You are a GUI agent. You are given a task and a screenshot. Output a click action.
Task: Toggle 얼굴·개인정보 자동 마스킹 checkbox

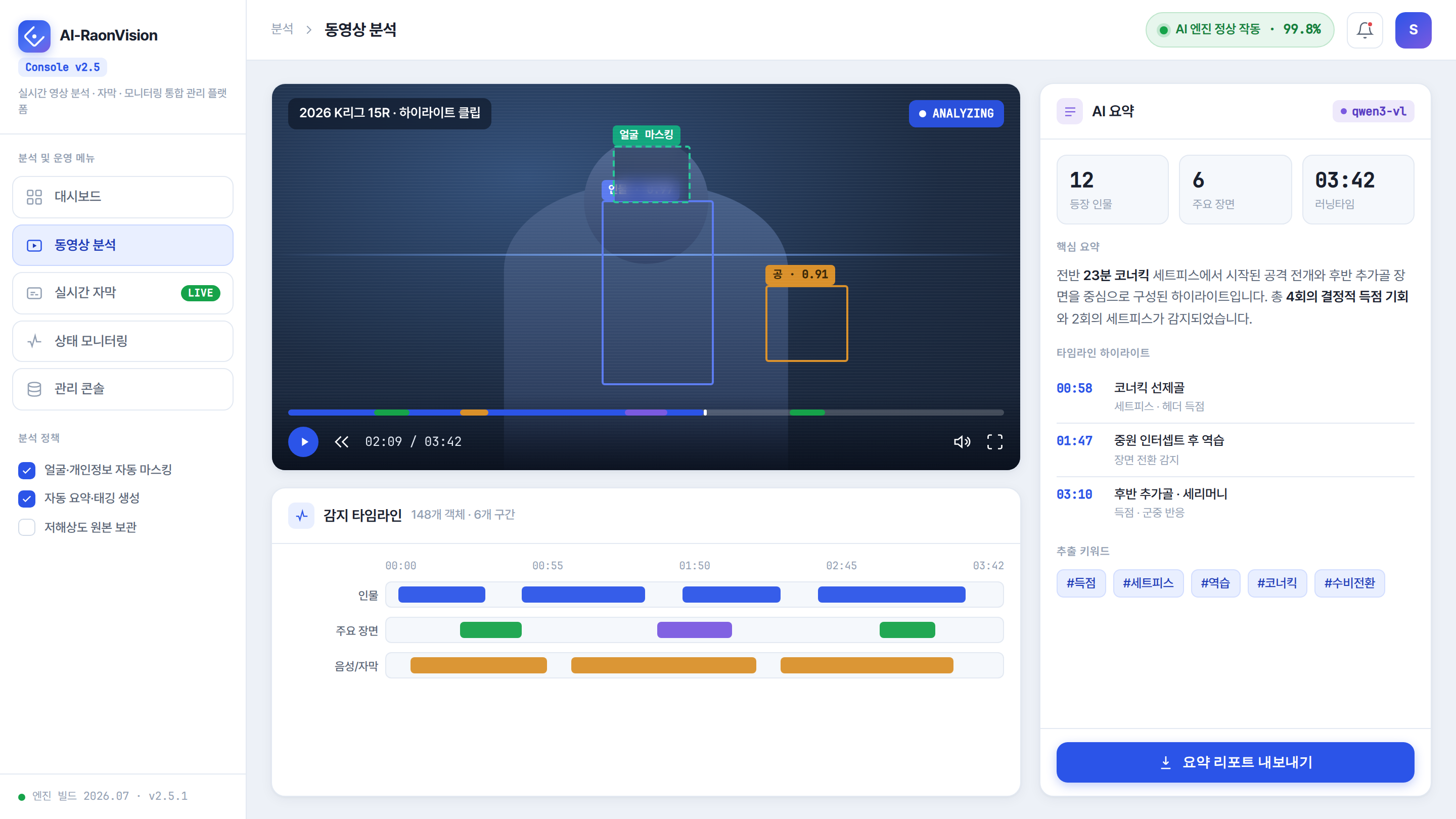(27, 470)
